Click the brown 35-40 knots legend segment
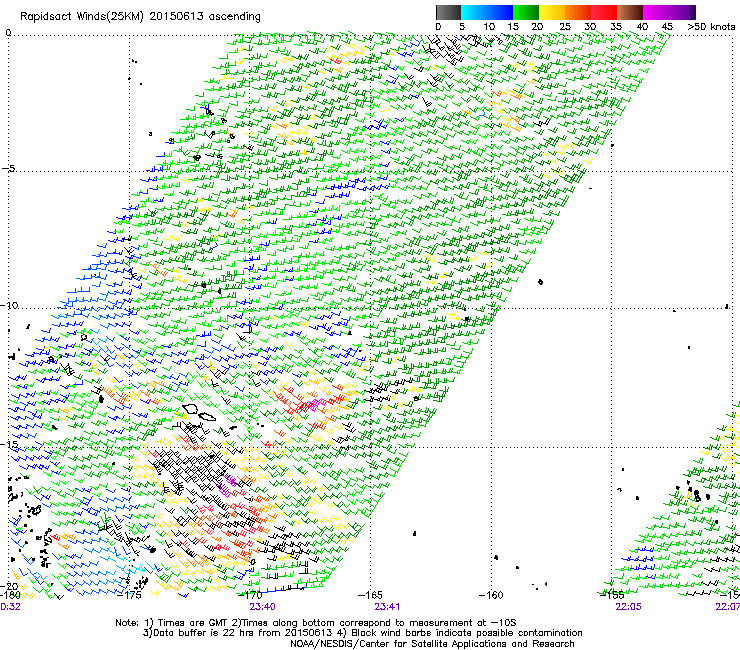This screenshot has height=650, width=740. [630, 12]
